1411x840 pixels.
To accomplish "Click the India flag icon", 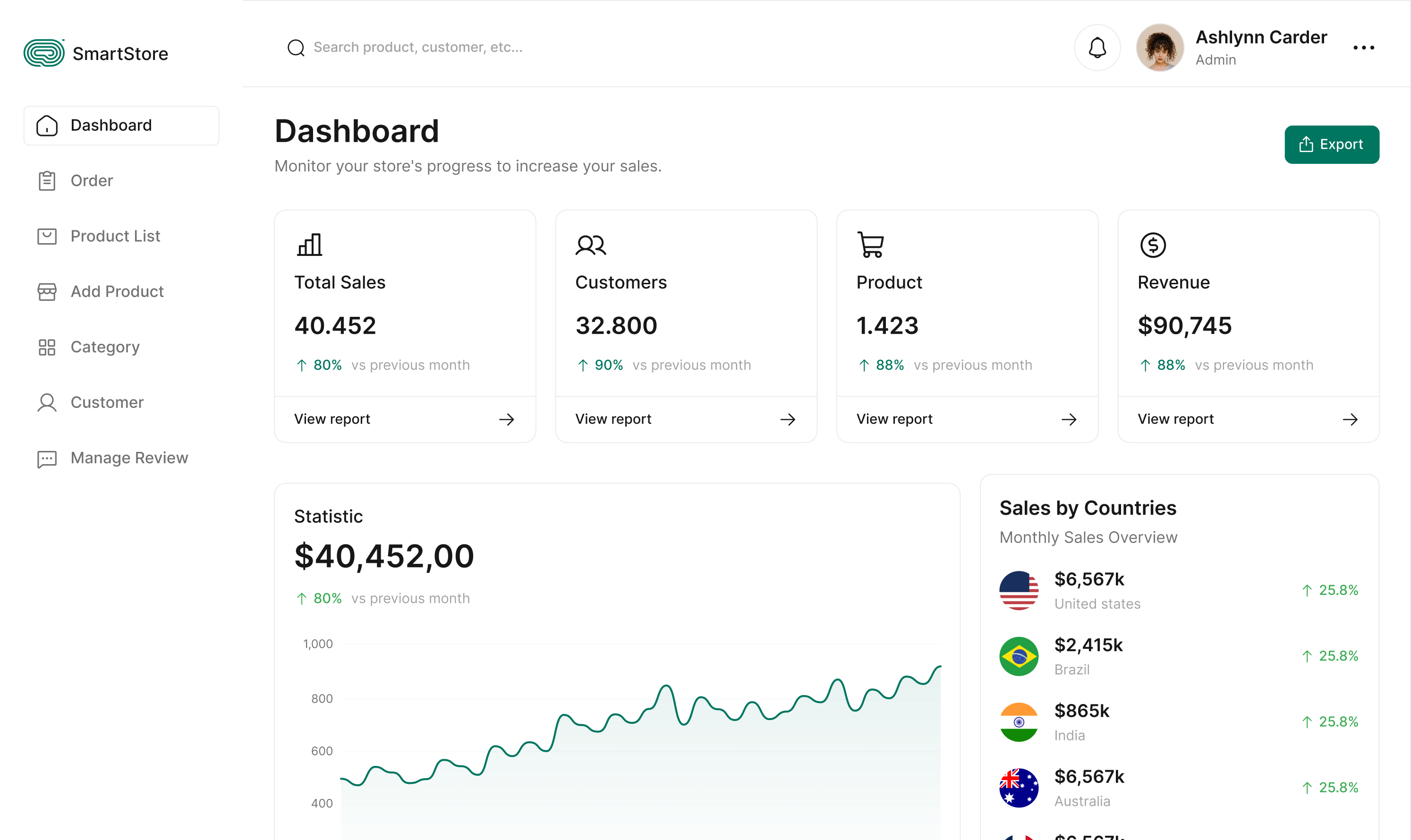I will pos(1019,722).
